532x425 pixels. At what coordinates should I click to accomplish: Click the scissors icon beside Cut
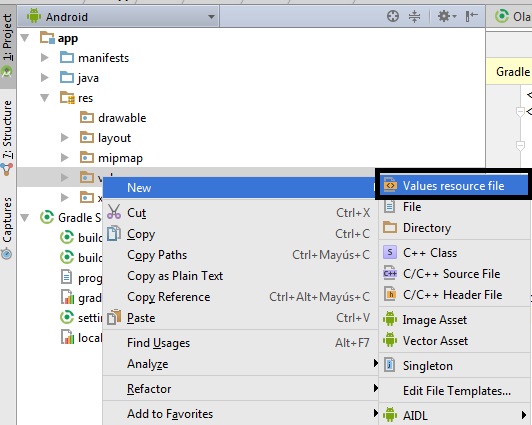pyautogui.click(x=114, y=212)
